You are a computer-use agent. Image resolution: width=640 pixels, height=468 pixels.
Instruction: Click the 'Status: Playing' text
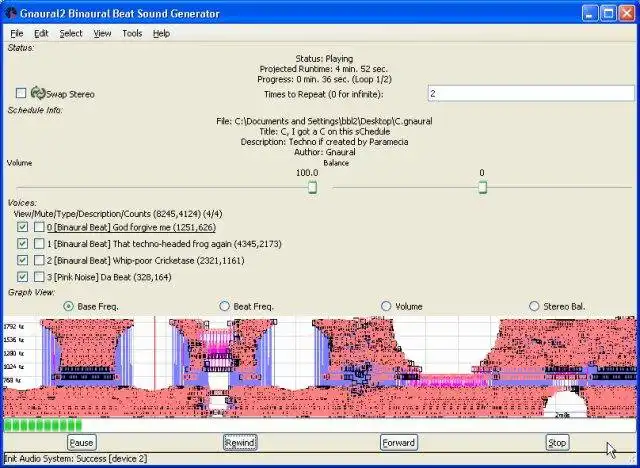tap(324, 59)
